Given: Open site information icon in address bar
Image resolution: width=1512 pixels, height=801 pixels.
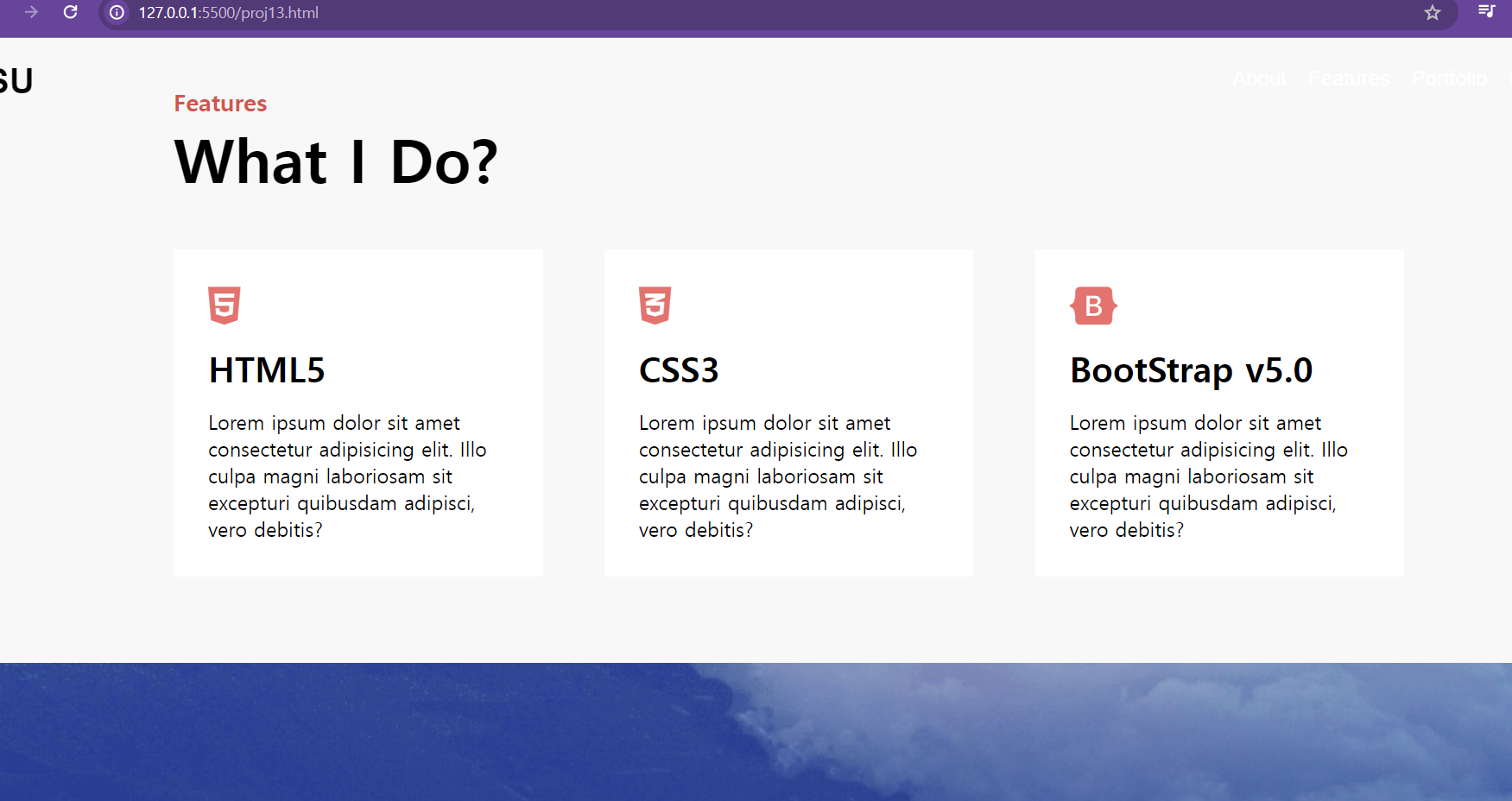Looking at the screenshot, I should [x=117, y=13].
